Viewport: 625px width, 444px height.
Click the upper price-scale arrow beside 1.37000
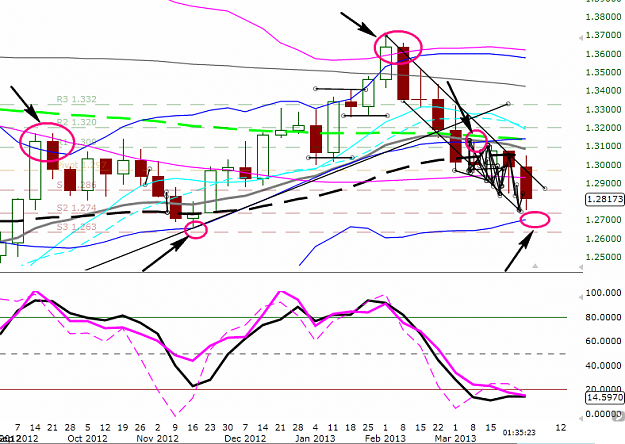581,37
